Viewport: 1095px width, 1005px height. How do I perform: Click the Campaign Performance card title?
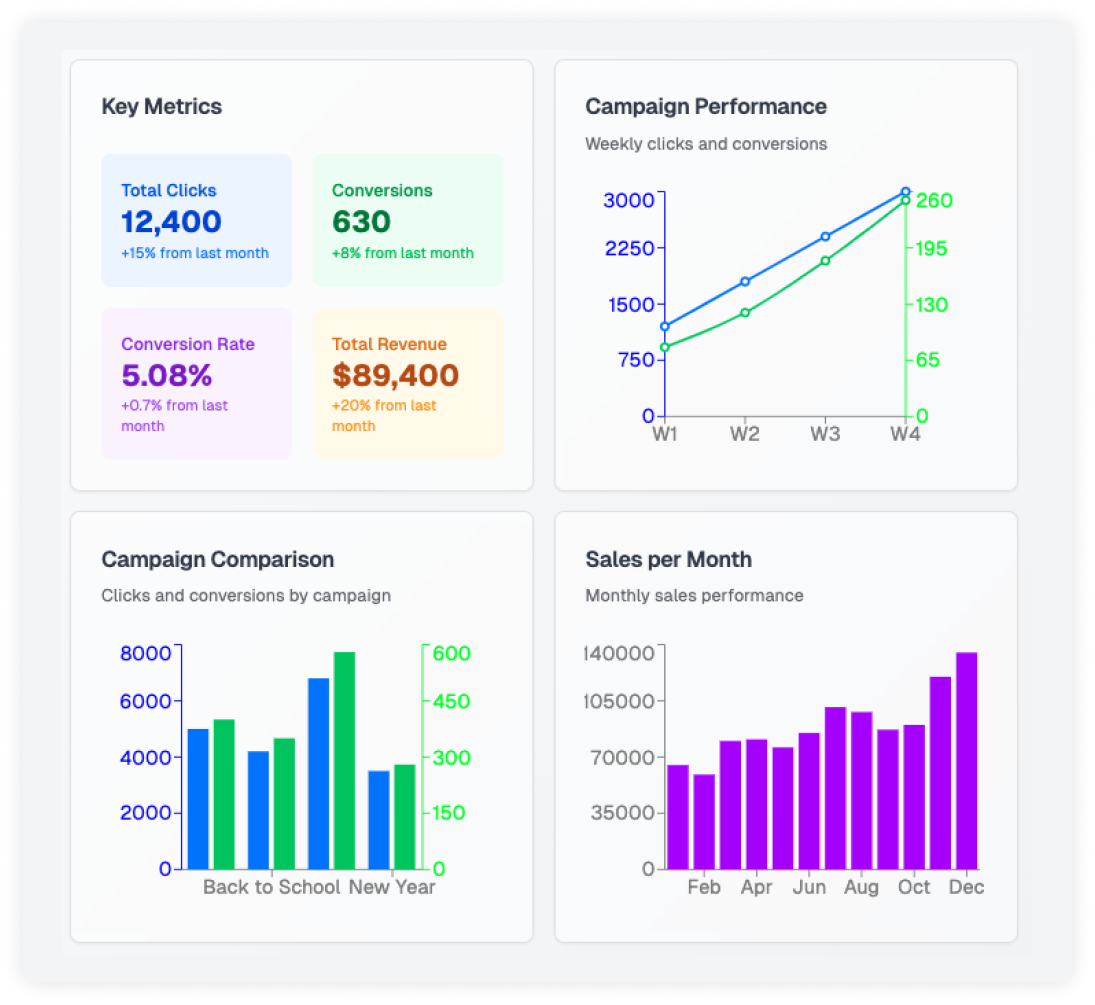pyautogui.click(x=705, y=106)
